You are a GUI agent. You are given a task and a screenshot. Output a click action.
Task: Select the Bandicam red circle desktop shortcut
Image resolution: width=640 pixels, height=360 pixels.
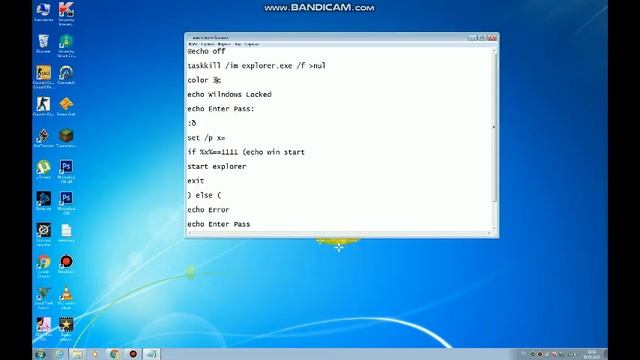pos(66,264)
